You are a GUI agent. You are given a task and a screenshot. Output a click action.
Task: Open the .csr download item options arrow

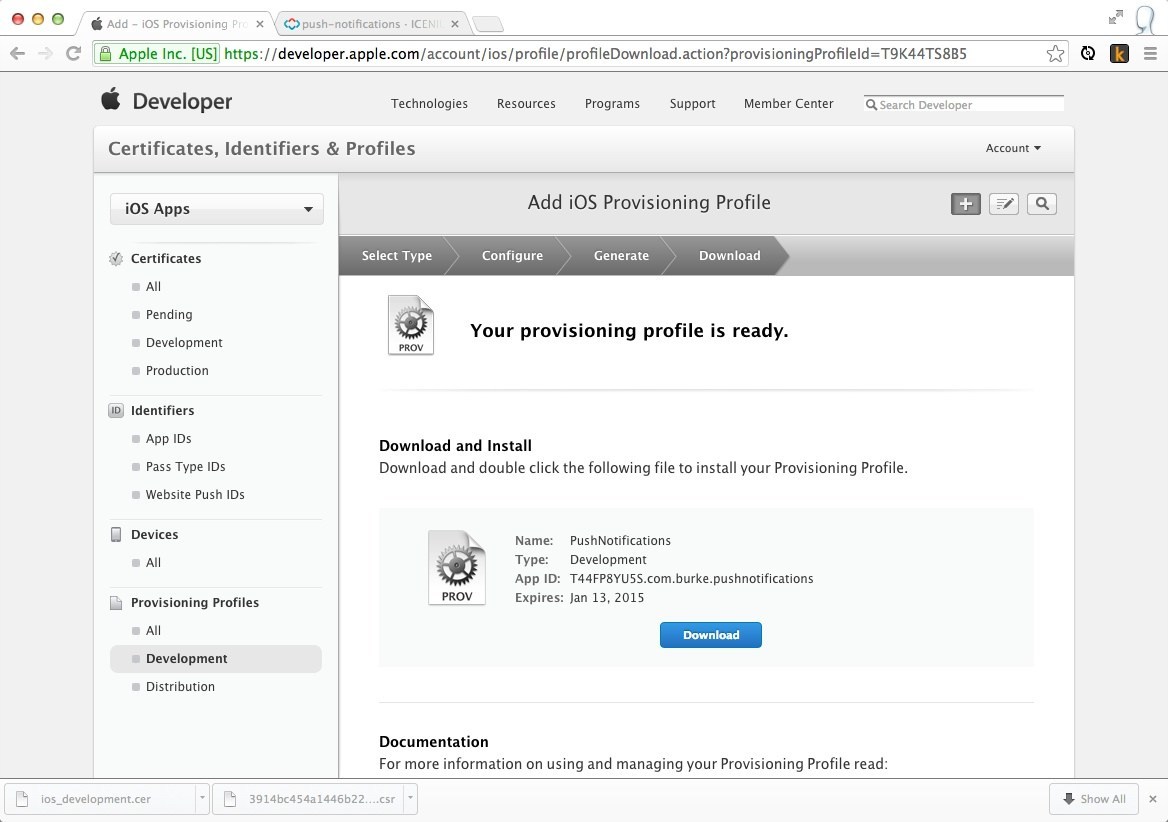point(410,799)
